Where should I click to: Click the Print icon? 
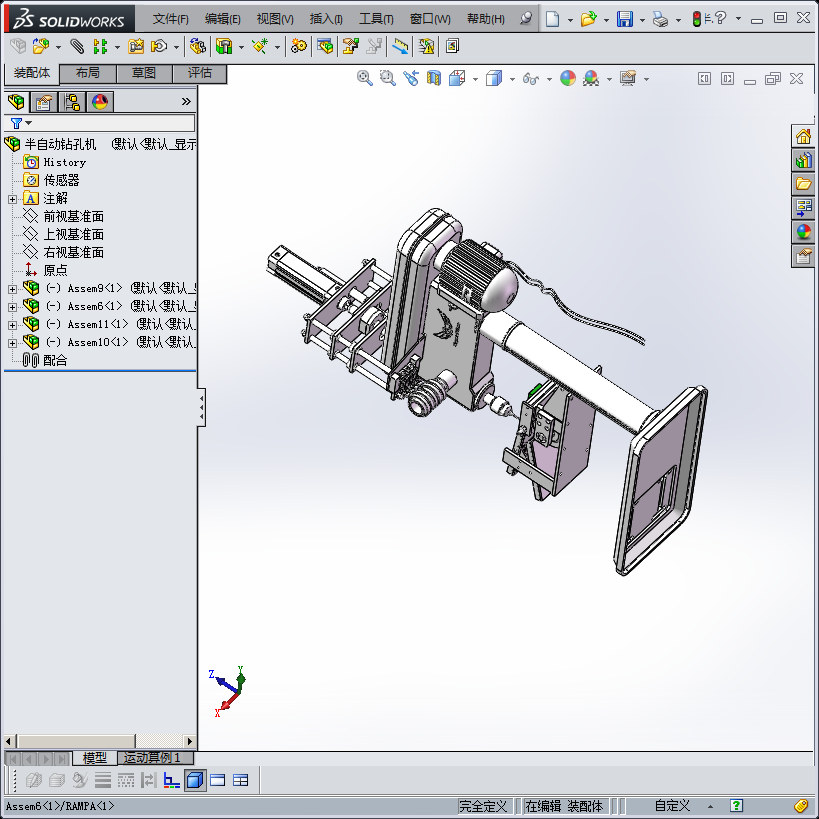[660, 20]
